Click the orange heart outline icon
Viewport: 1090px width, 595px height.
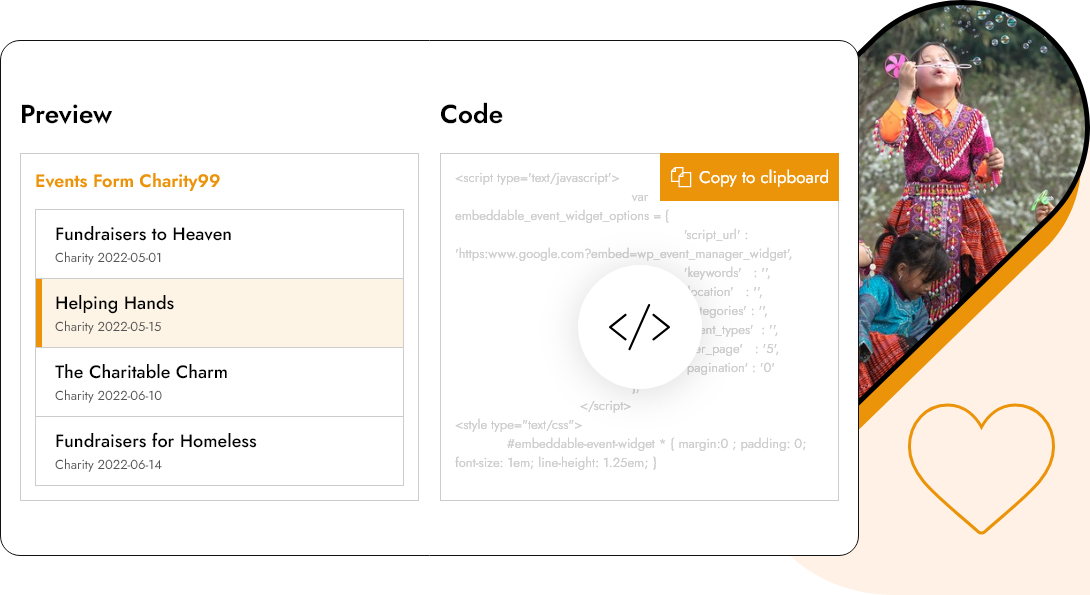980,467
